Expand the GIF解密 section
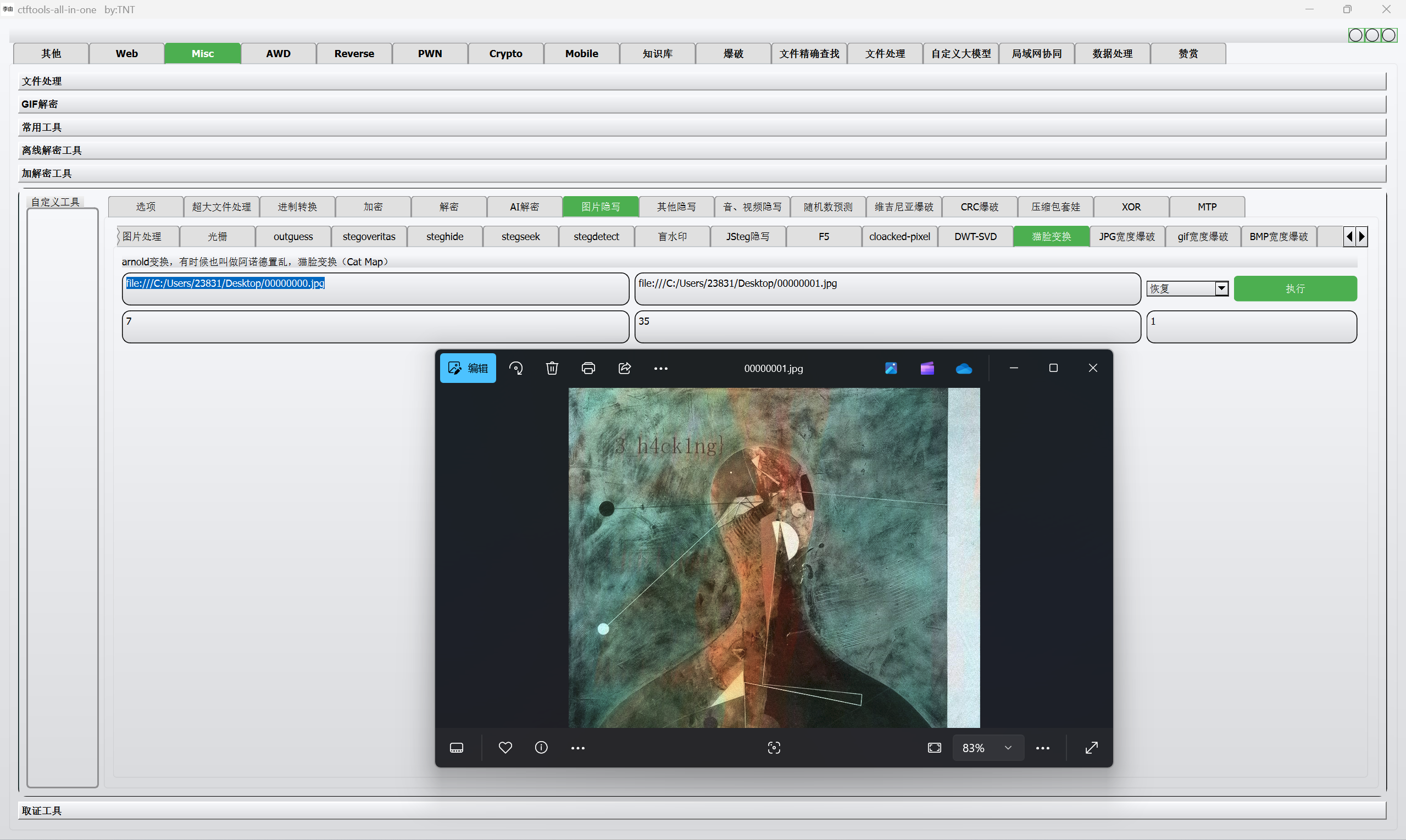Image resolution: width=1406 pixels, height=840 pixels. tap(702, 104)
